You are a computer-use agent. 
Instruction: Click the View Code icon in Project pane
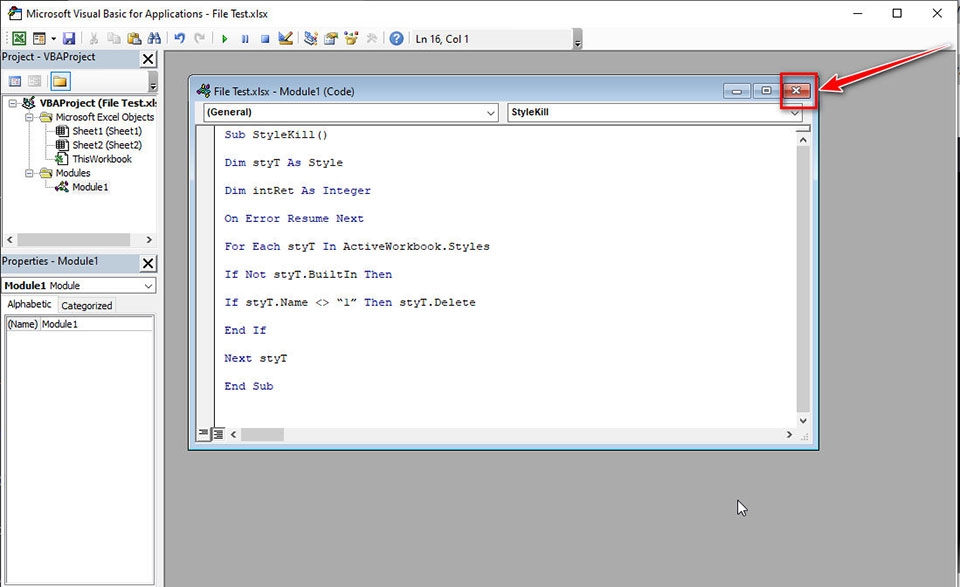(15, 81)
